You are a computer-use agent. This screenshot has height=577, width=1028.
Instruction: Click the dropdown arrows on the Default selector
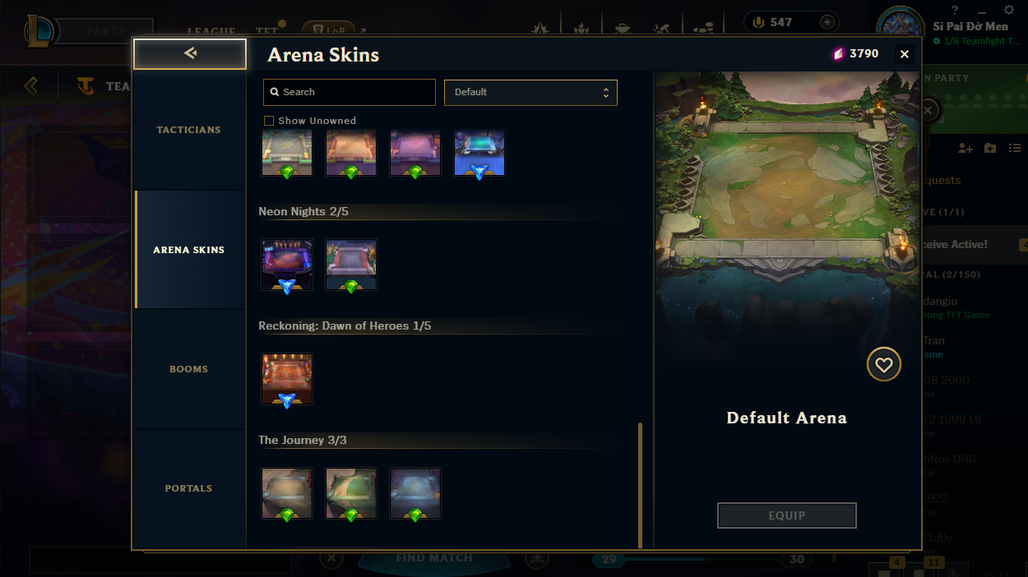(x=606, y=92)
